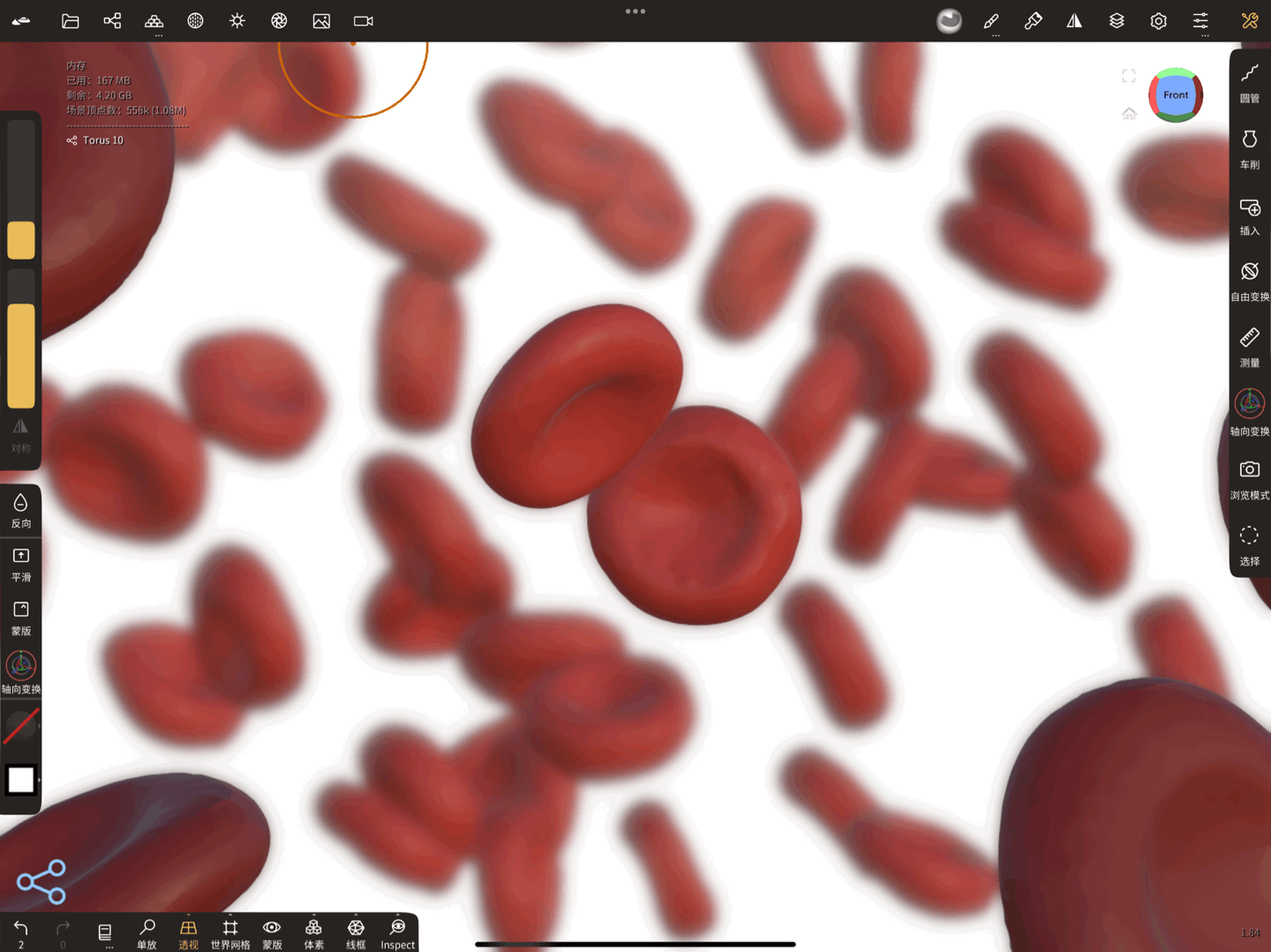The width and height of the screenshot is (1271, 952).
Task: Open the post-process aperture menu
Action: pos(279,20)
